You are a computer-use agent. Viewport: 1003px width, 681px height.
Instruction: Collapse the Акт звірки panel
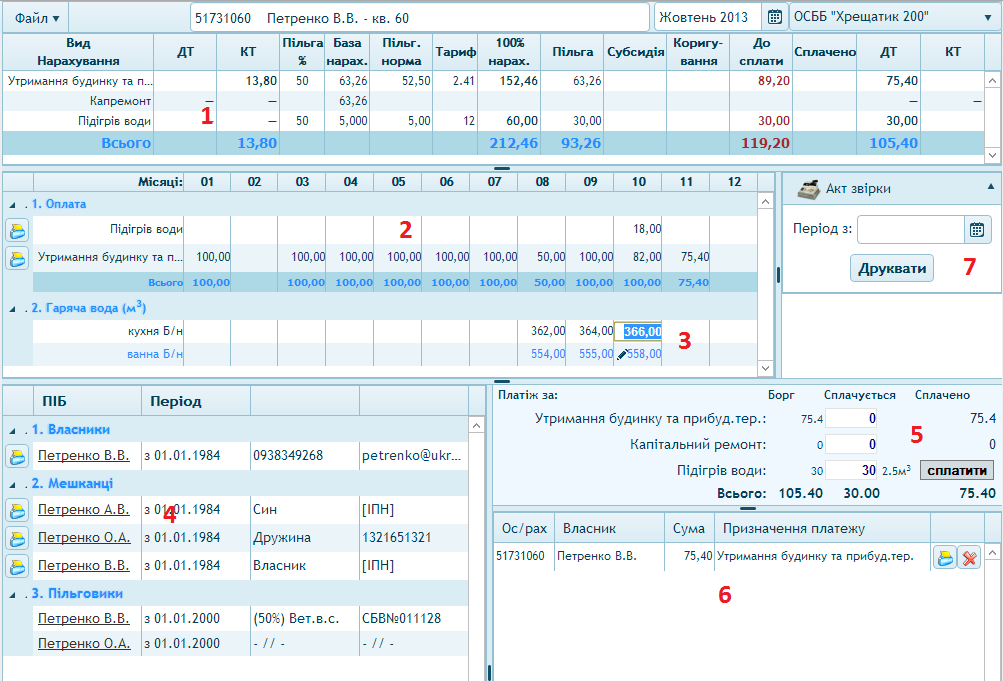click(x=990, y=187)
